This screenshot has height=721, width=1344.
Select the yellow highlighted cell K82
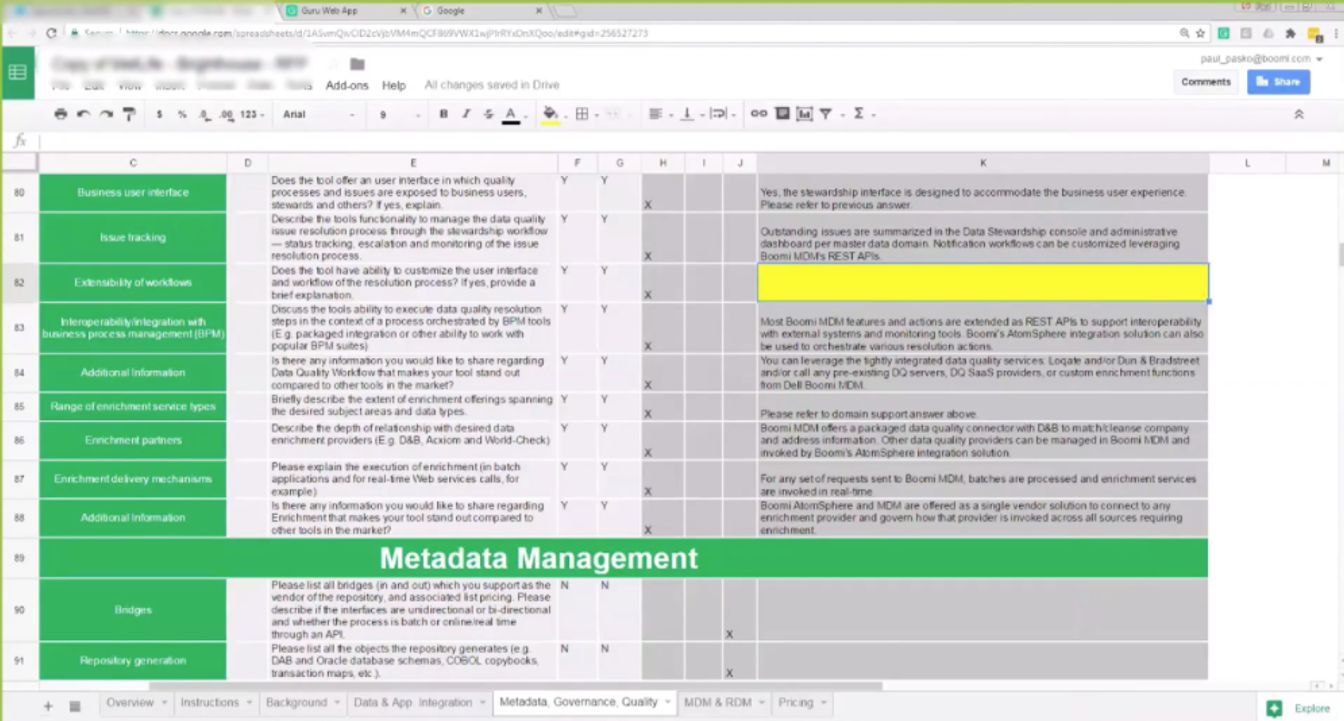point(982,282)
